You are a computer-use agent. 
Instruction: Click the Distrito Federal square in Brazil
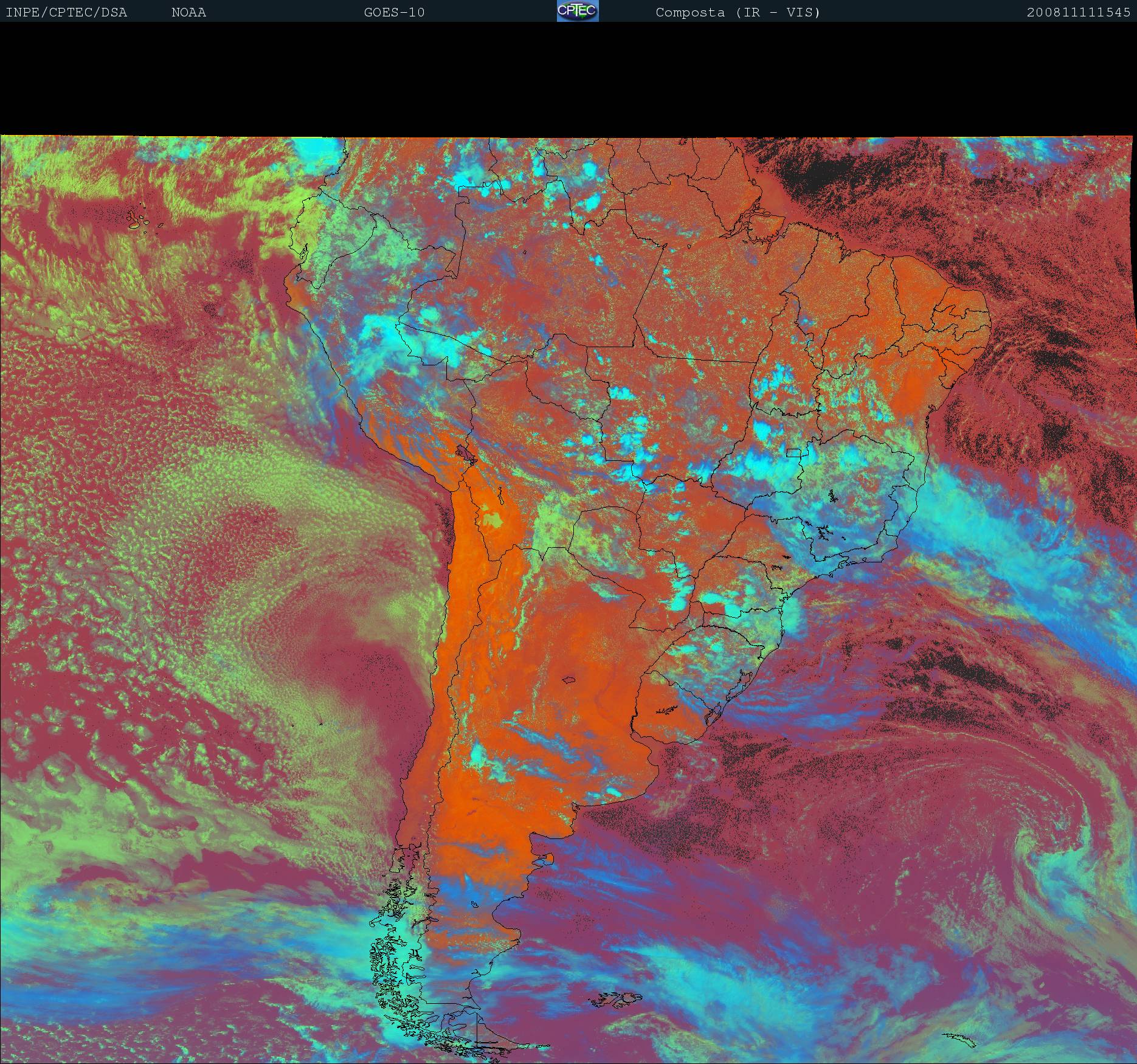pos(793,452)
